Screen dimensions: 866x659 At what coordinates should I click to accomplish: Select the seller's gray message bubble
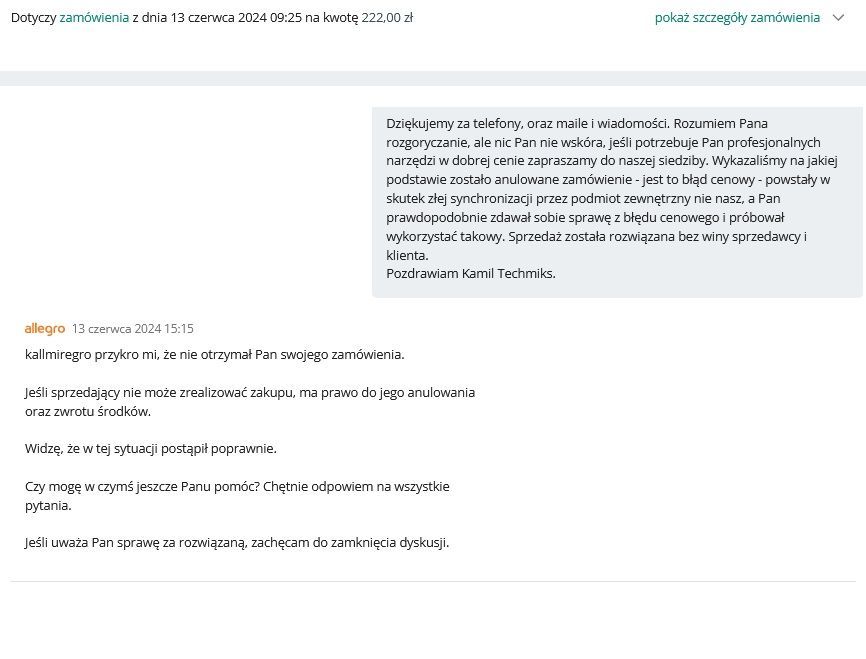pyautogui.click(x=617, y=202)
